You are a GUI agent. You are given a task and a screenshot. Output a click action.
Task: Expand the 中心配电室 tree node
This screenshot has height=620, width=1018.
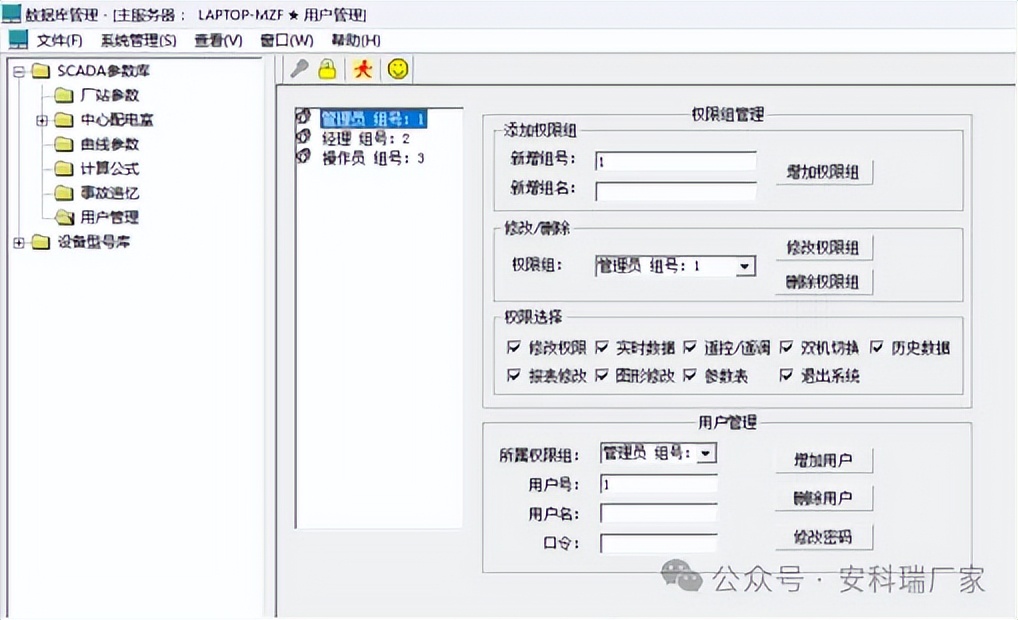[42, 120]
